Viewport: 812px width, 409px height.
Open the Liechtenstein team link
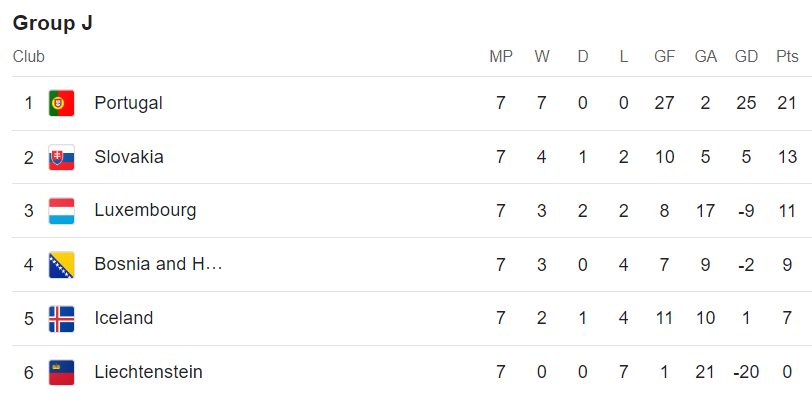148,373
